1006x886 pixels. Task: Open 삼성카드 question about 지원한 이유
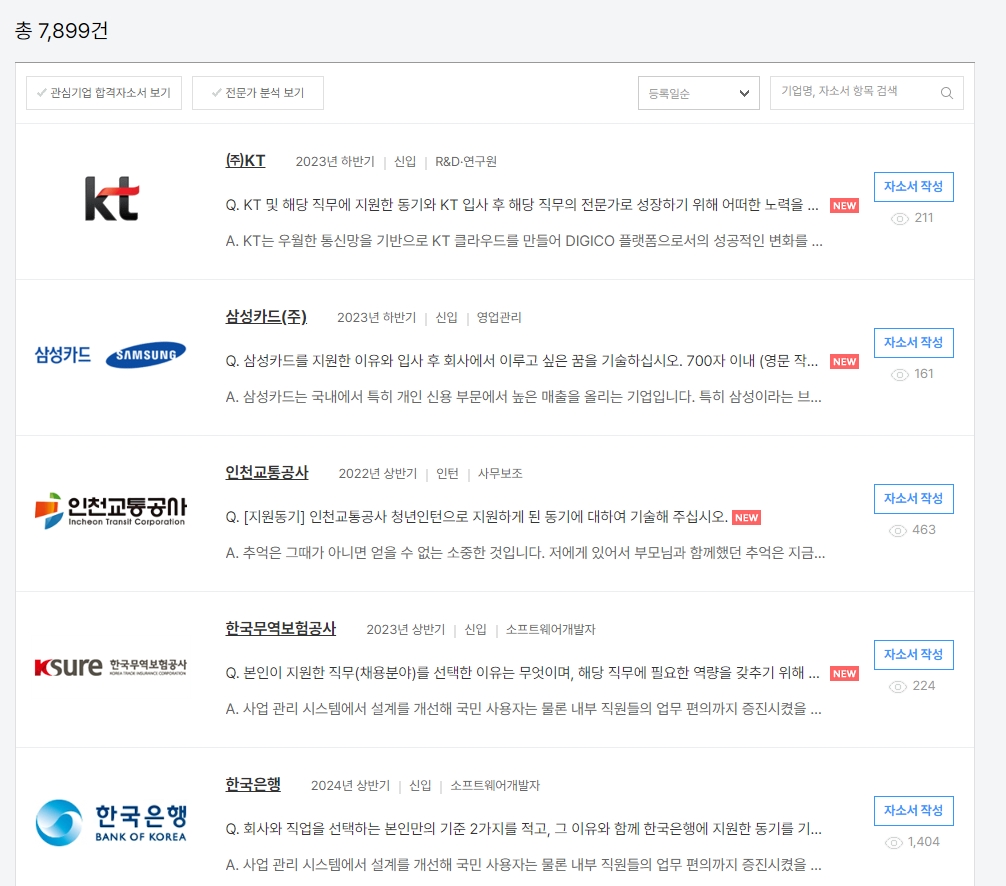[x=522, y=361]
